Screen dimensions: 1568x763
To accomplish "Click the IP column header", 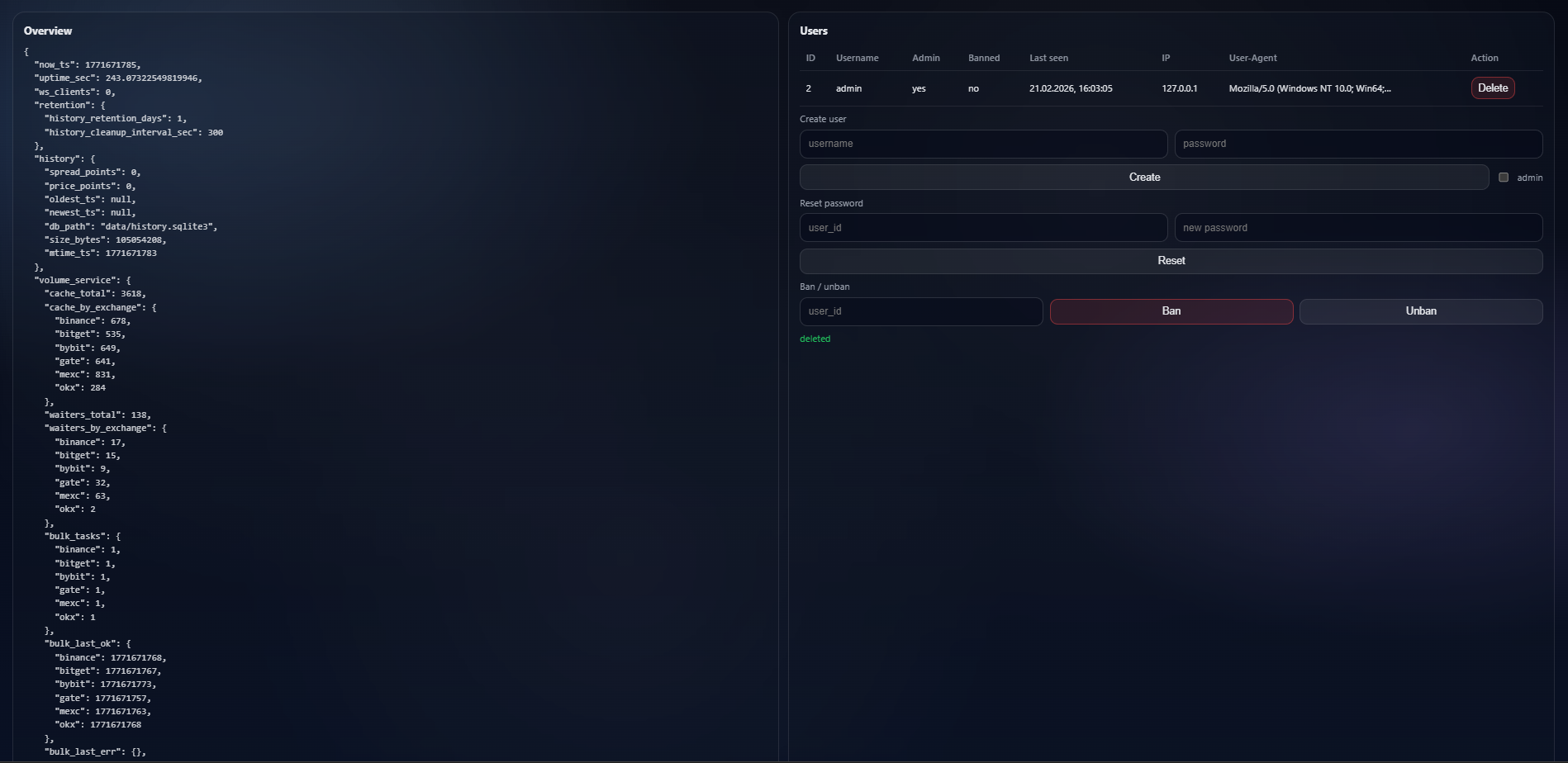I will [x=1166, y=58].
